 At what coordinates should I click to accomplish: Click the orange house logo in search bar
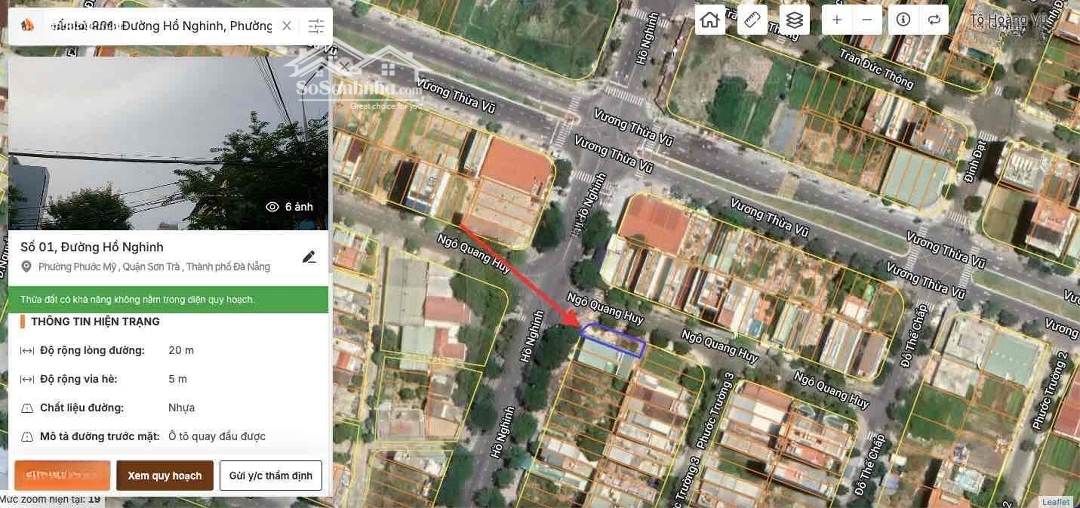pyautogui.click(x=28, y=26)
